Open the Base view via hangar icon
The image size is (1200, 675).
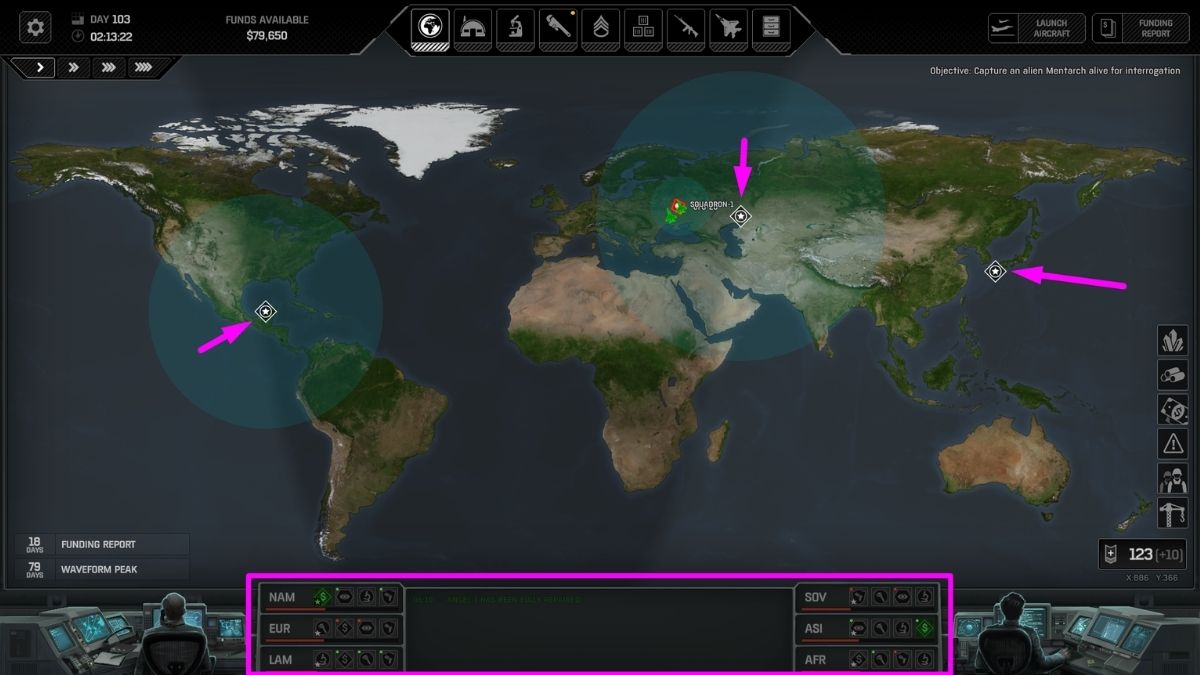tap(473, 27)
